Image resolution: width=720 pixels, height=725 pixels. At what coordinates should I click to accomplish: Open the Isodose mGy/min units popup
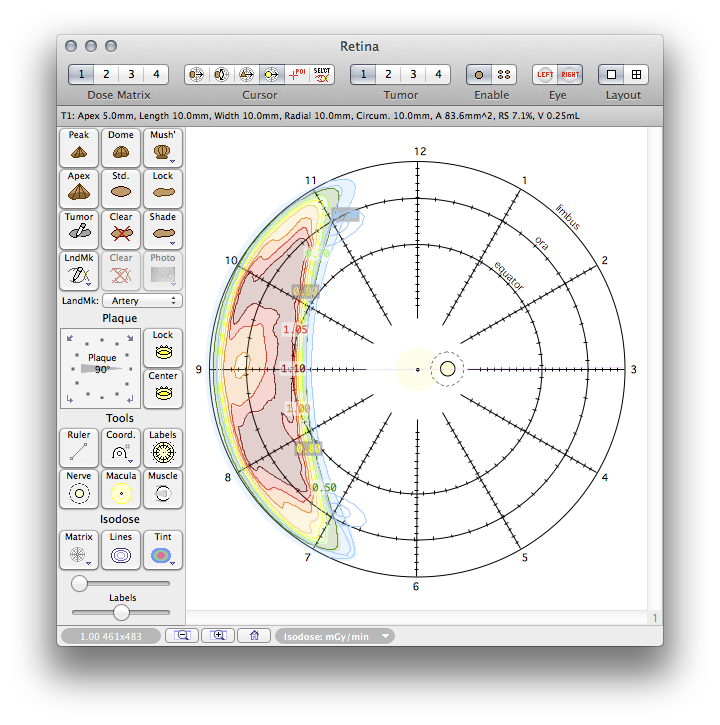click(x=334, y=636)
